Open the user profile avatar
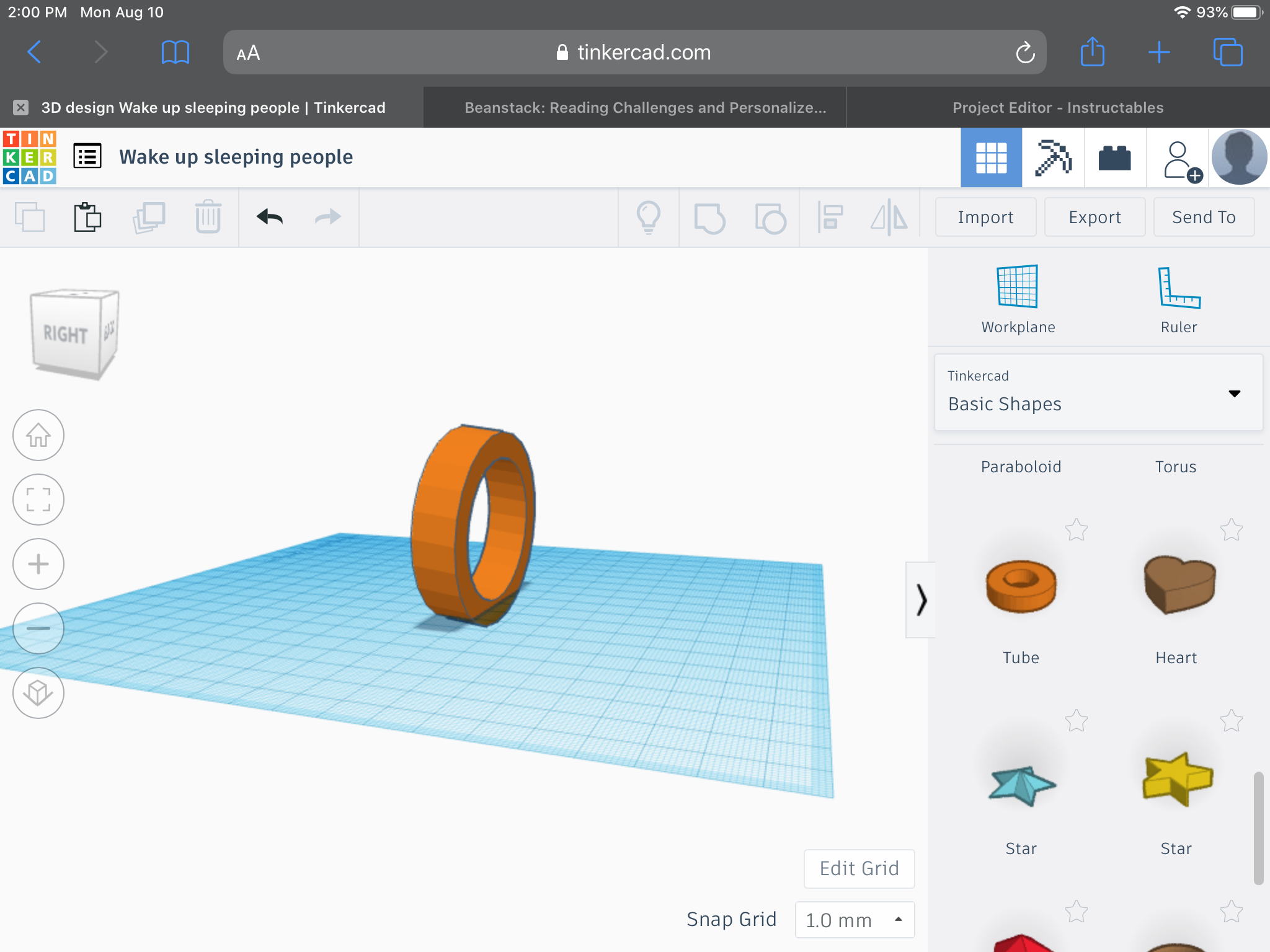 pyautogui.click(x=1239, y=157)
